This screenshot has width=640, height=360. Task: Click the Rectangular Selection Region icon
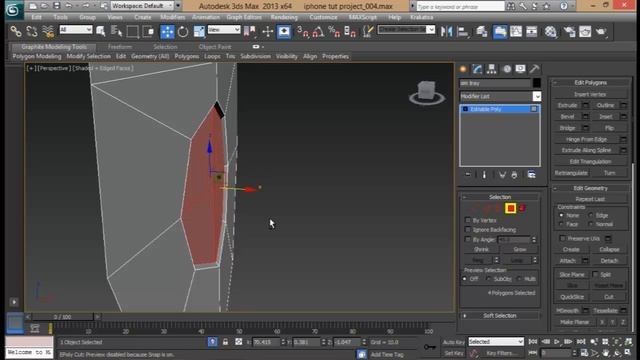(x=132, y=31)
